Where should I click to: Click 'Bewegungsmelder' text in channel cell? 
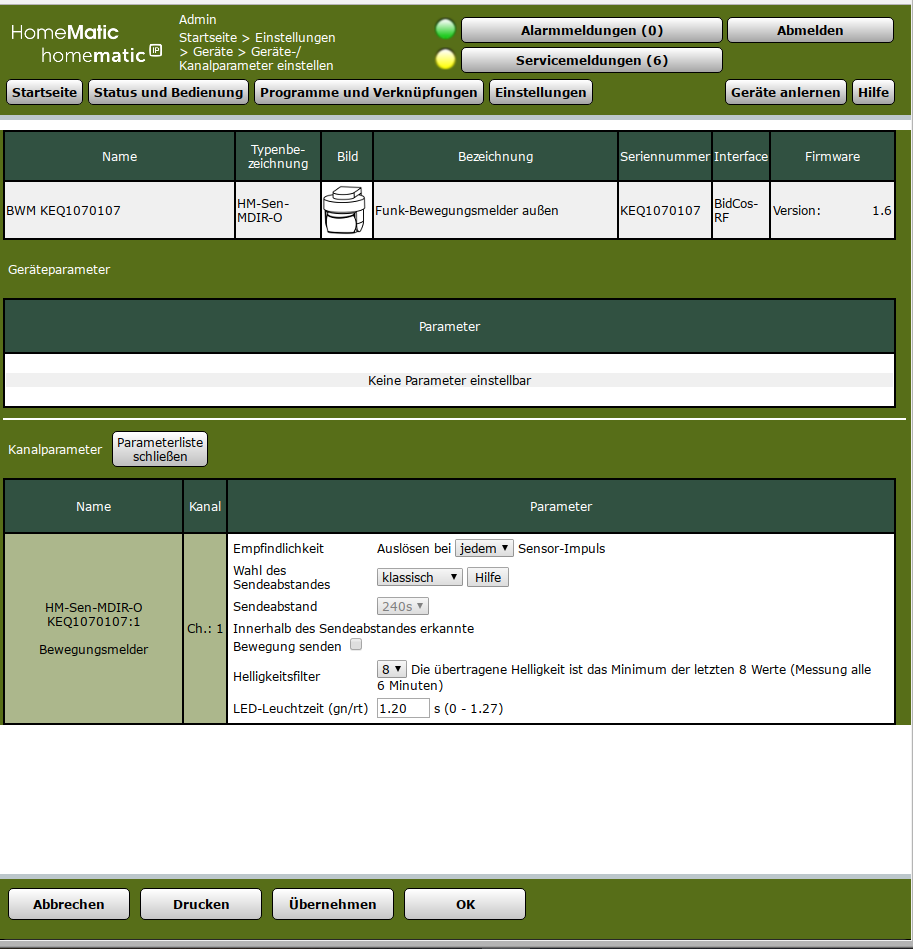pyautogui.click(x=94, y=649)
